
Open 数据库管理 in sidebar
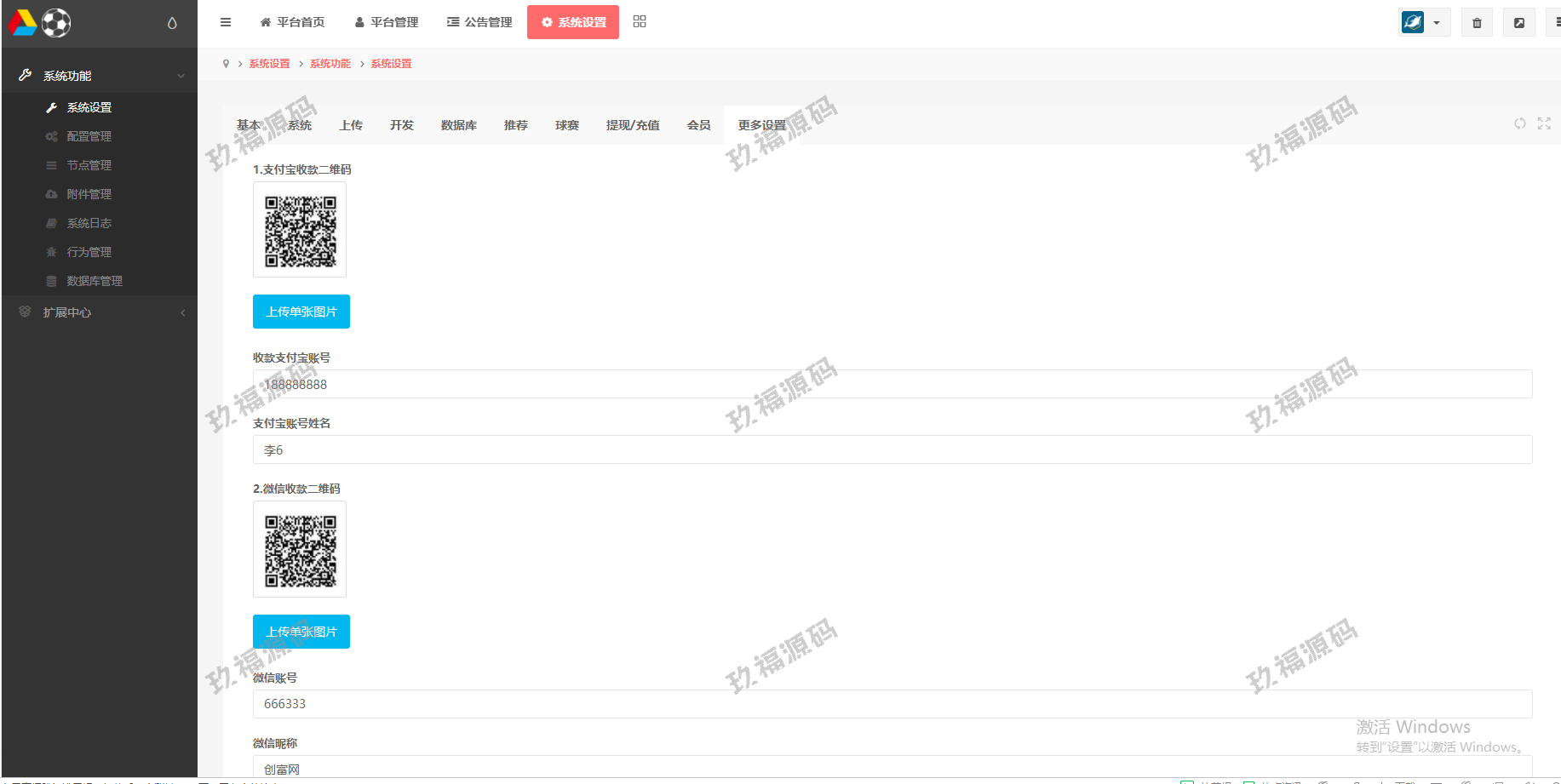(94, 281)
